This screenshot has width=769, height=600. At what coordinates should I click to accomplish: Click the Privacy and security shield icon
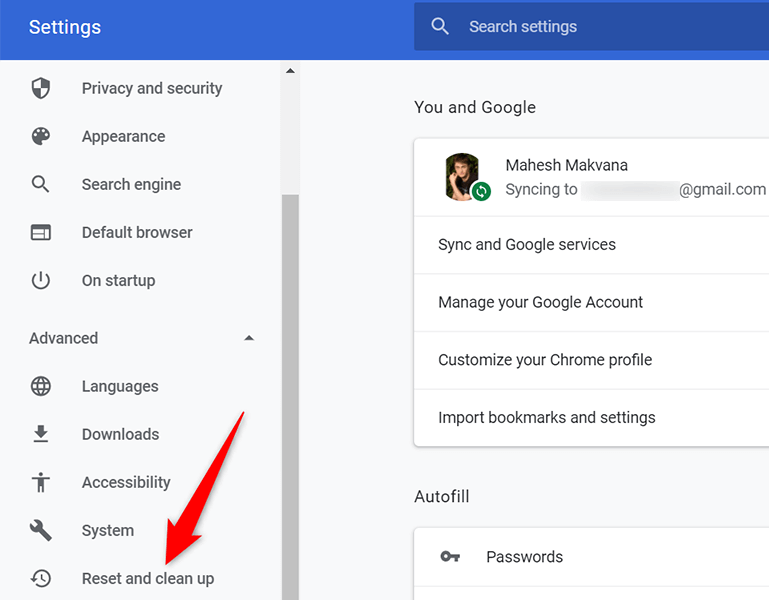(40, 89)
